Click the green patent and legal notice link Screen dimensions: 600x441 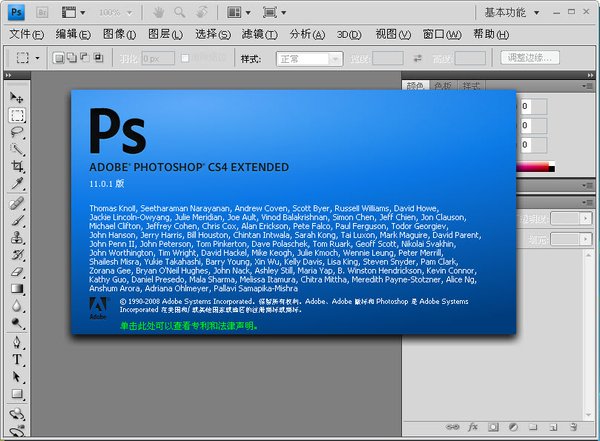tap(188, 324)
